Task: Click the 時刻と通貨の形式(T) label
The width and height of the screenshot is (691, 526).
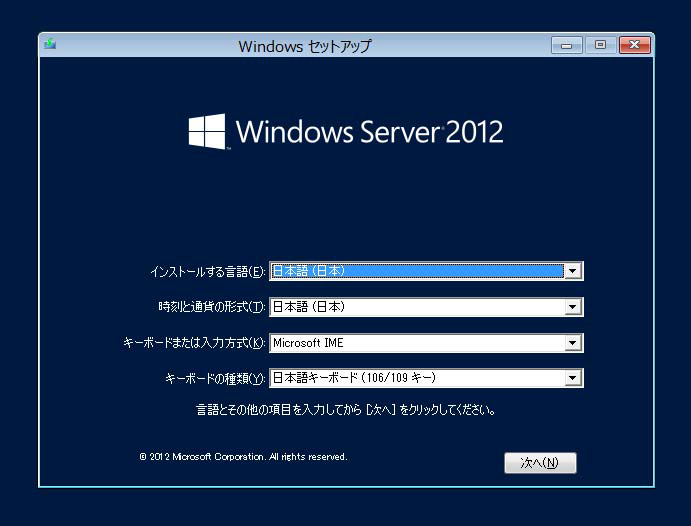Action: tap(212, 307)
